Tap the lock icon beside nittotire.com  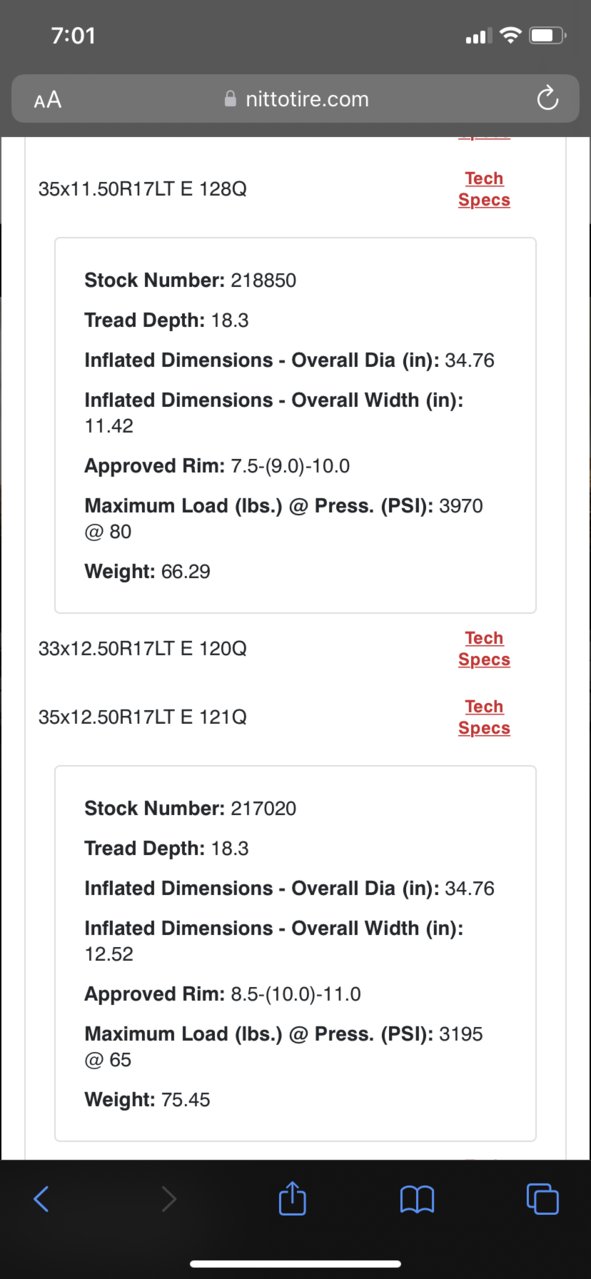[231, 99]
